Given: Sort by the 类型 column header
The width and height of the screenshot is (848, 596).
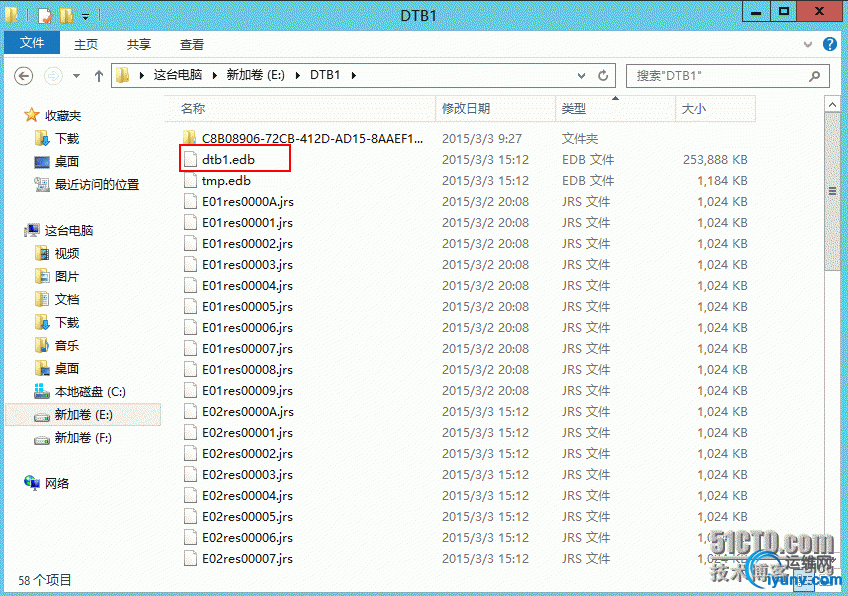Looking at the screenshot, I should 615,109.
